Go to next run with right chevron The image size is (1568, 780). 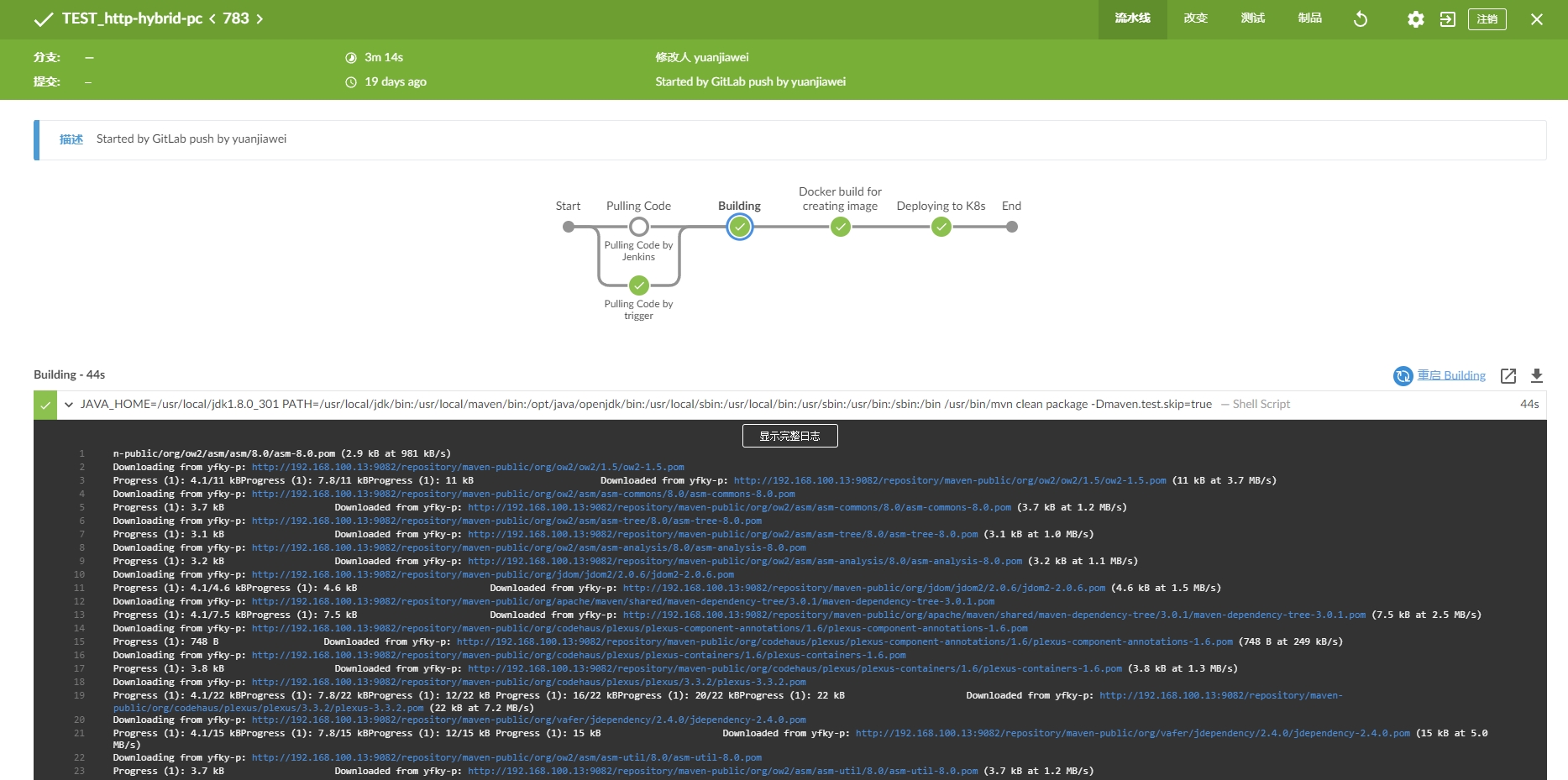[260, 18]
